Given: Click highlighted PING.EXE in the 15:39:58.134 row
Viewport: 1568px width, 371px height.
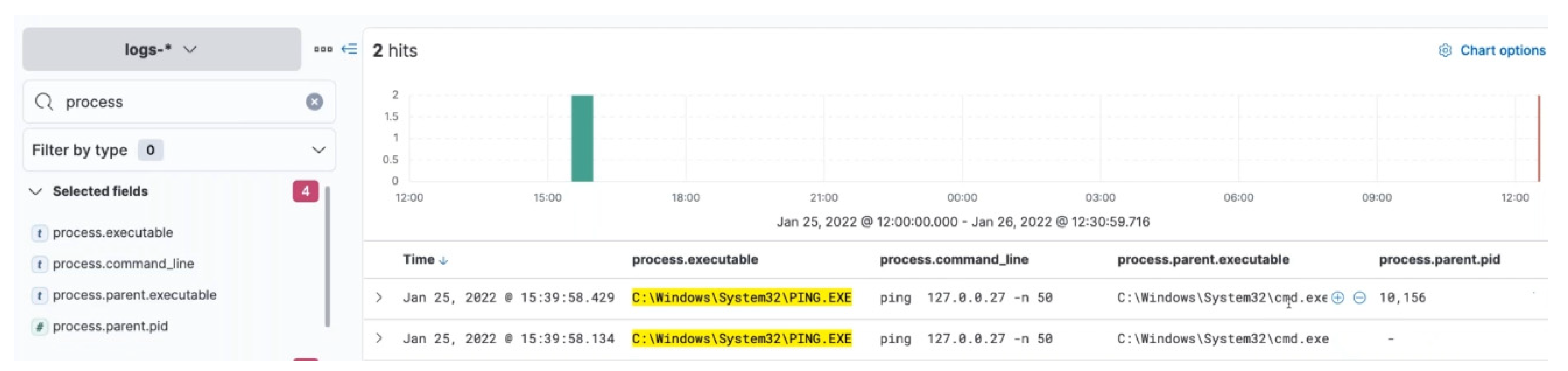Looking at the screenshot, I should coord(742,338).
